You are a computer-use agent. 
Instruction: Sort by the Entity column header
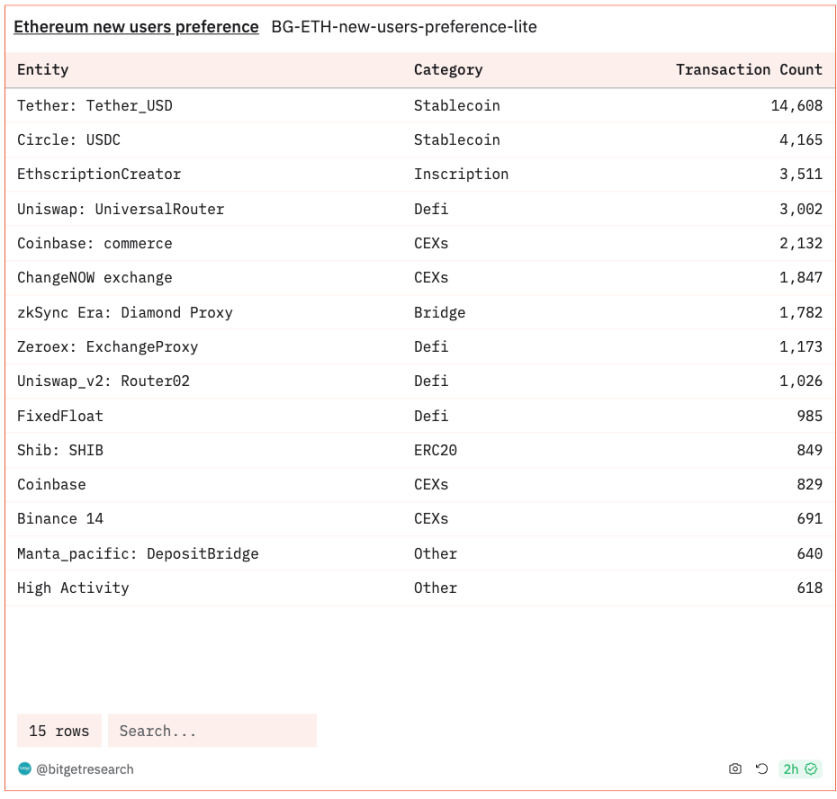(x=43, y=70)
